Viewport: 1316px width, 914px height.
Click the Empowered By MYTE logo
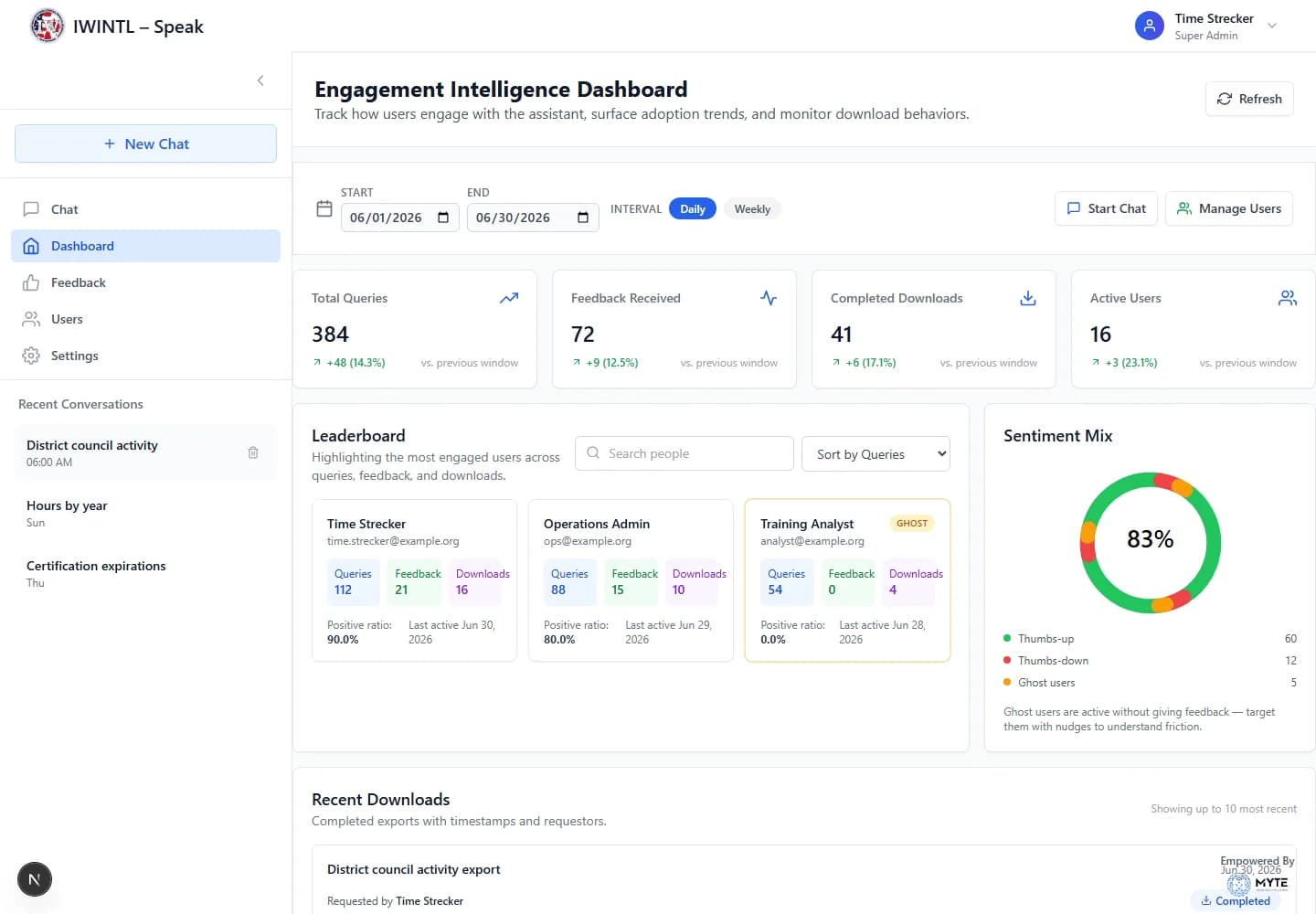[x=1258, y=876]
